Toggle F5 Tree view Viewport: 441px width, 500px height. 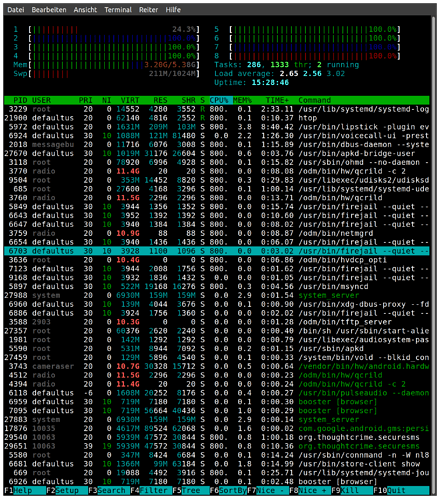pos(191,490)
